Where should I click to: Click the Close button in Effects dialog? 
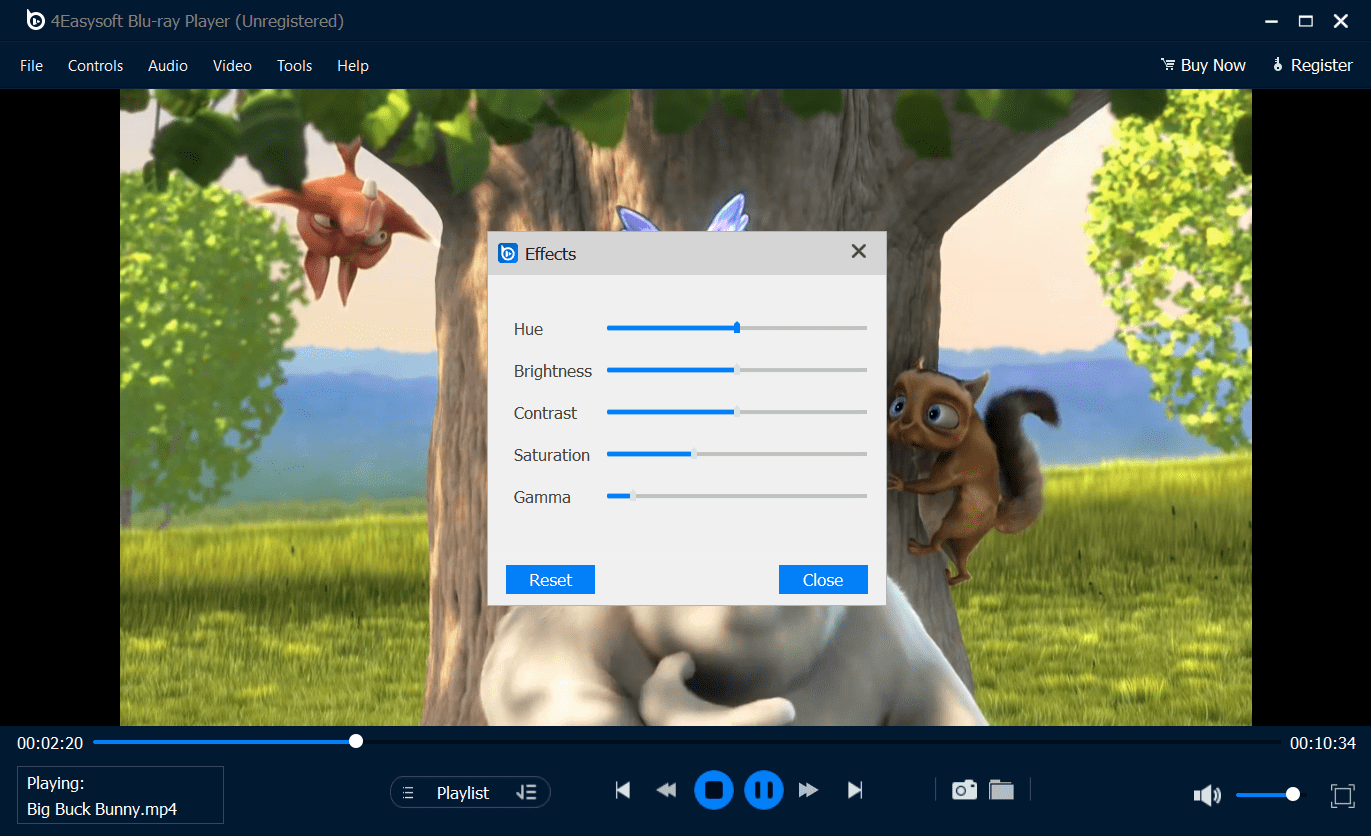point(823,580)
